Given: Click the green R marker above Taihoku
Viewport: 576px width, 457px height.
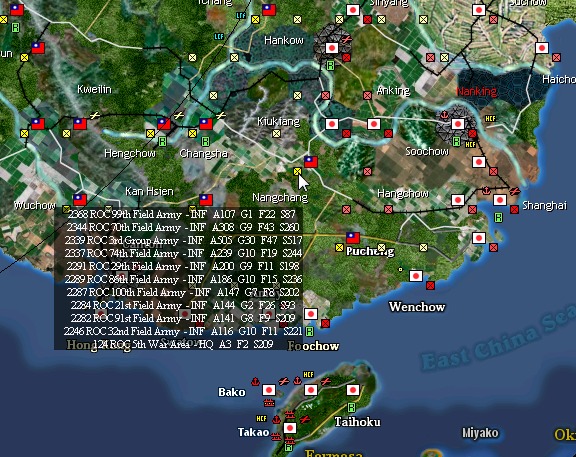Looking at the screenshot, I should pyautogui.click(x=352, y=407).
